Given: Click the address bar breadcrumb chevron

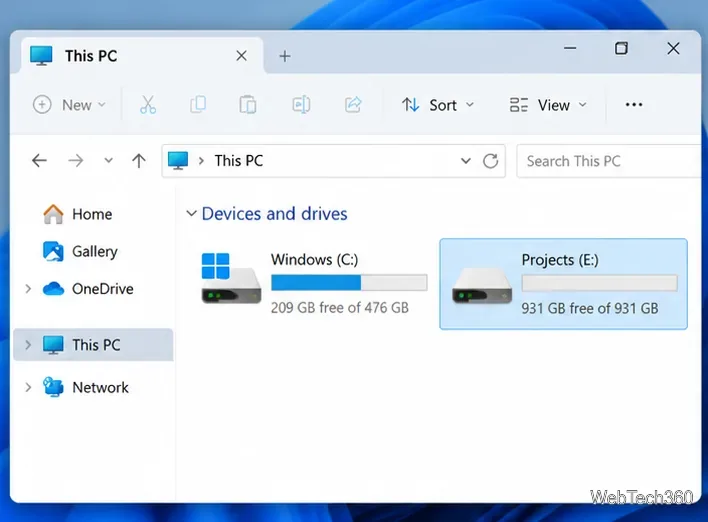Looking at the screenshot, I should click(x=201, y=161).
